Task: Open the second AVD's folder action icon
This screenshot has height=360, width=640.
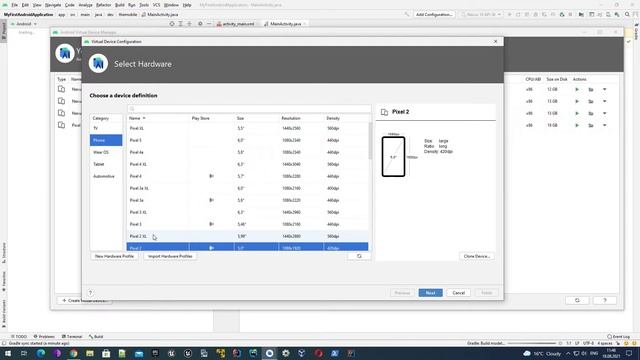Action: pyautogui.click(x=591, y=101)
